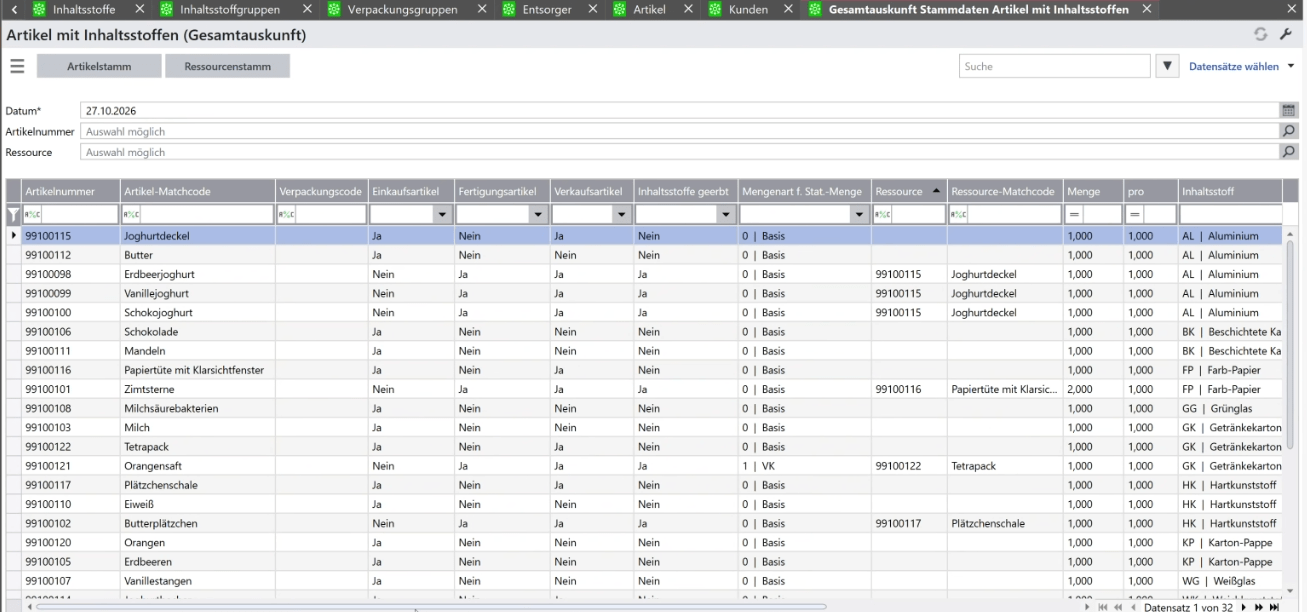The image size is (1307, 612).
Task: Open the hamburger menu beside Artikelstamm
Action: [17, 66]
